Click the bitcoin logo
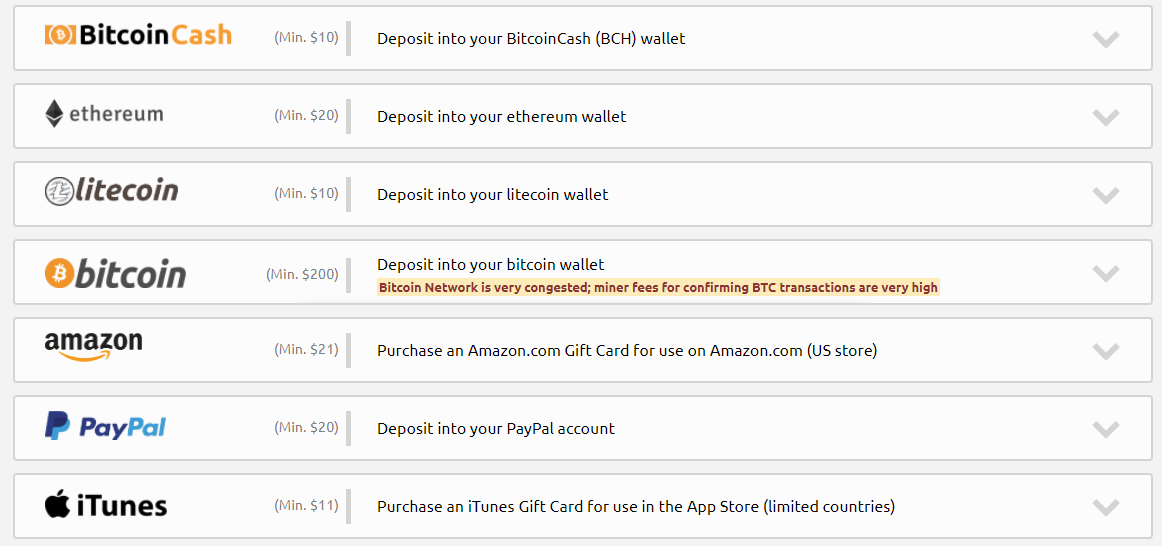1162x546 pixels. pos(115,273)
